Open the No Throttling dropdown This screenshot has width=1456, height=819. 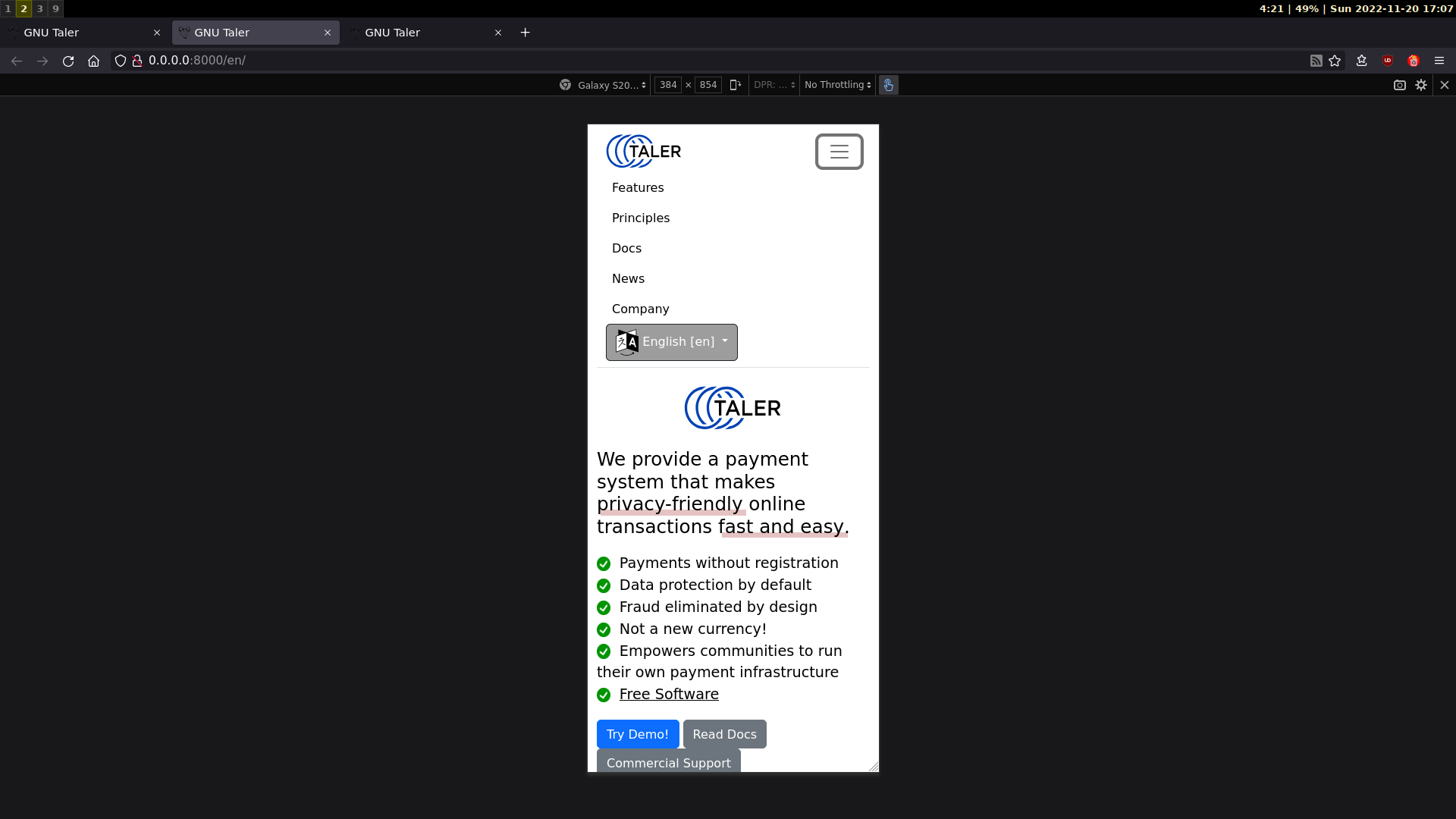click(837, 85)
